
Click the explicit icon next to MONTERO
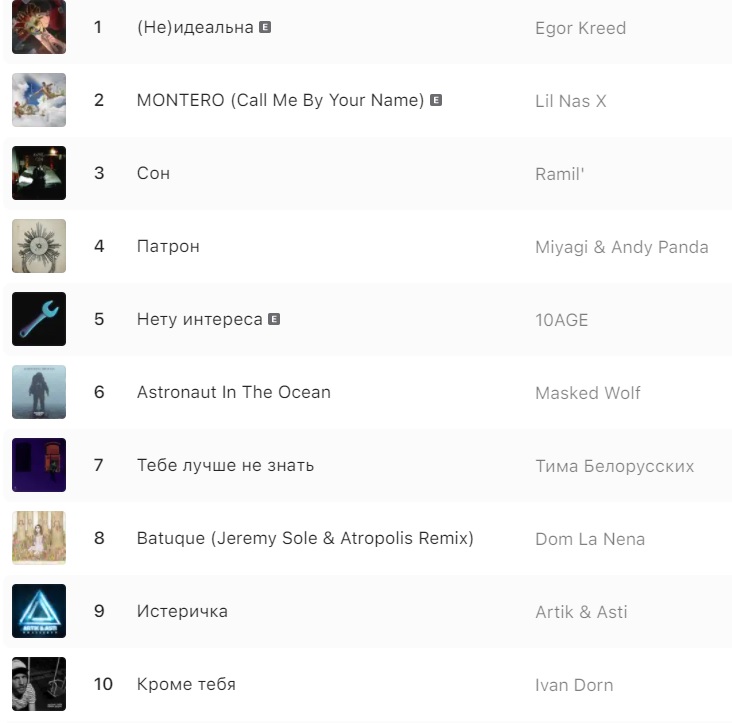pyautogui.click(x=436, y=100)
